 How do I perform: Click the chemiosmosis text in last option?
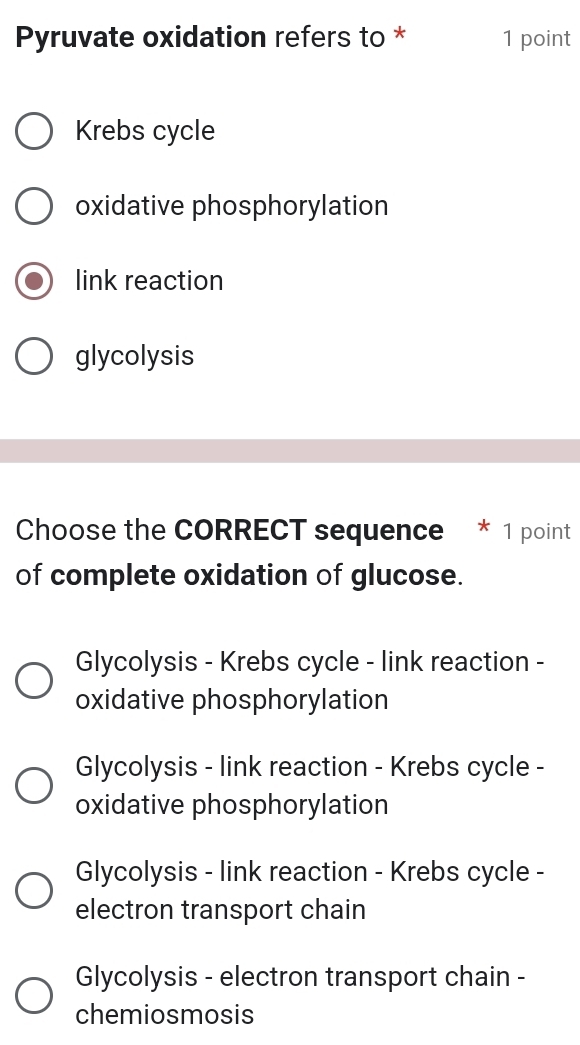(x=164, y=1014)
